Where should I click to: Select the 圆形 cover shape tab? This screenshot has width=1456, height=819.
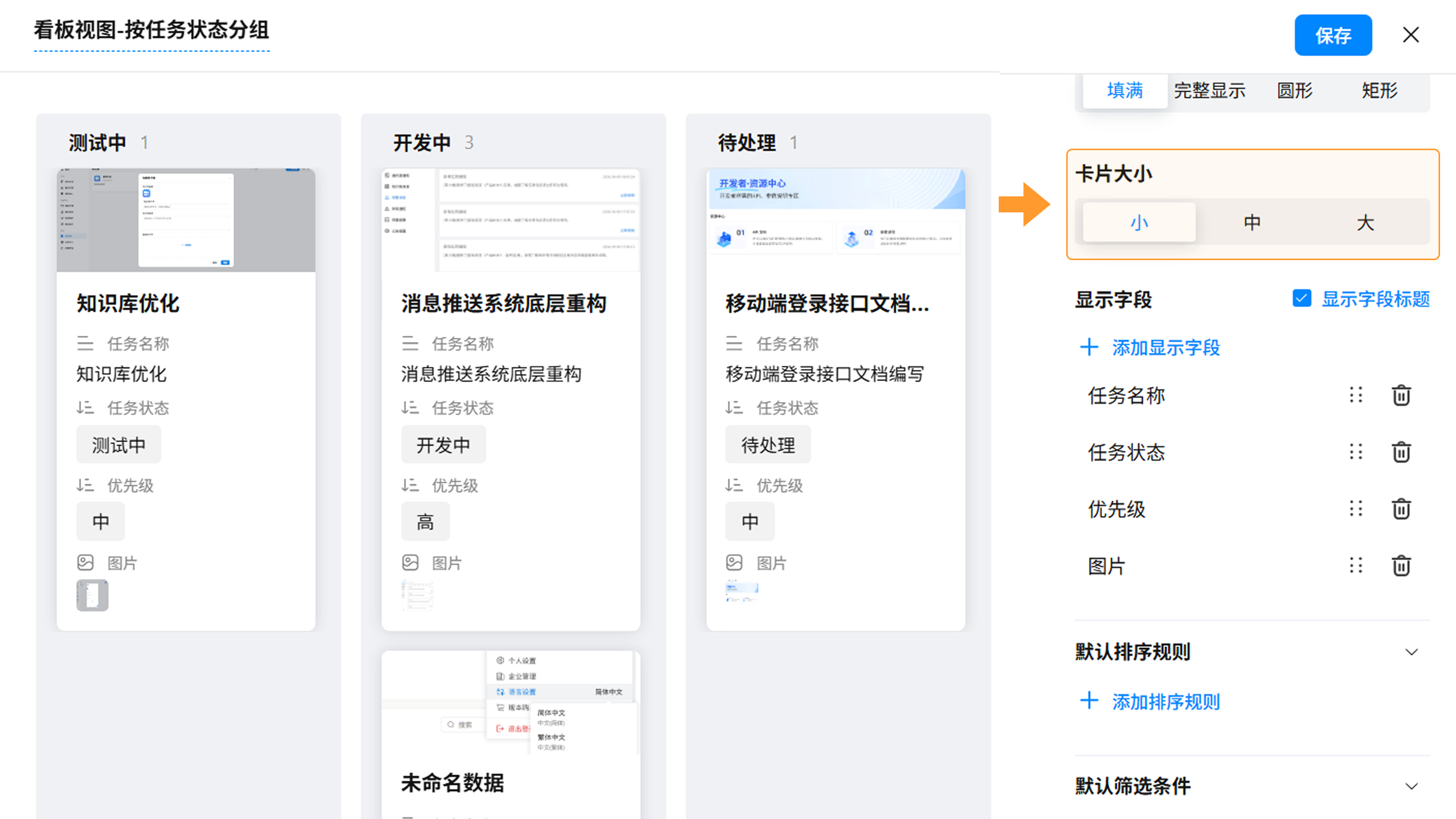(1294, 91)
